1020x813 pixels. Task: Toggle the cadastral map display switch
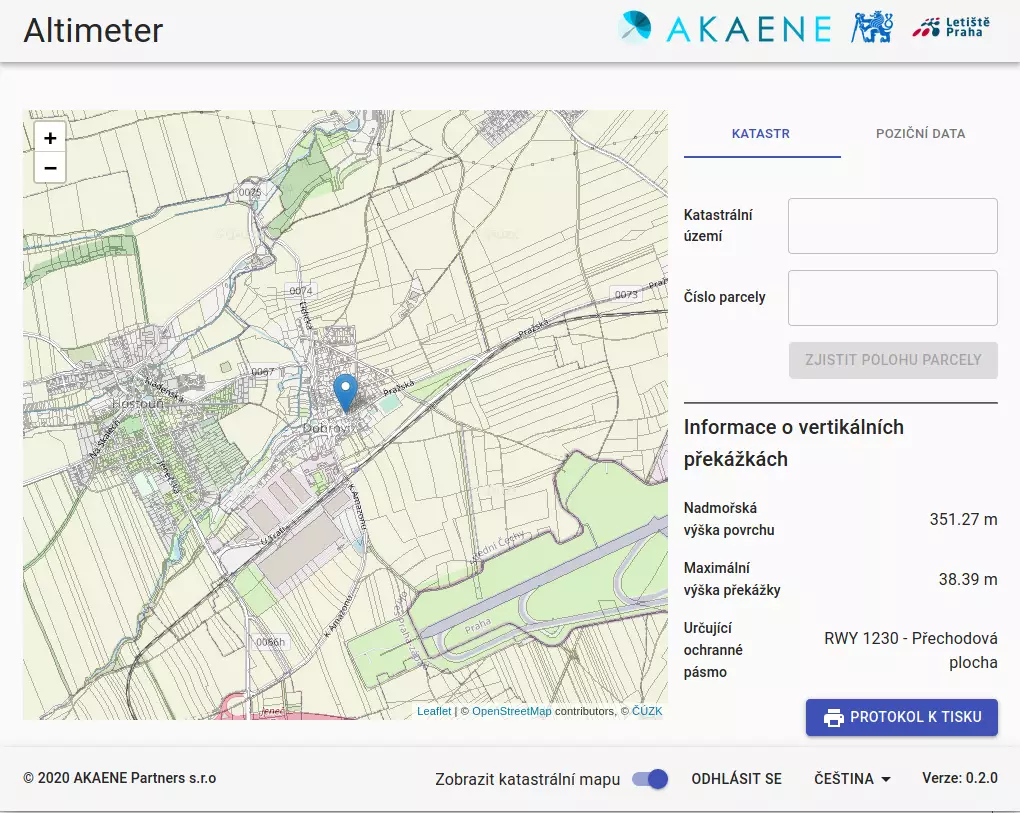point(650,779)
